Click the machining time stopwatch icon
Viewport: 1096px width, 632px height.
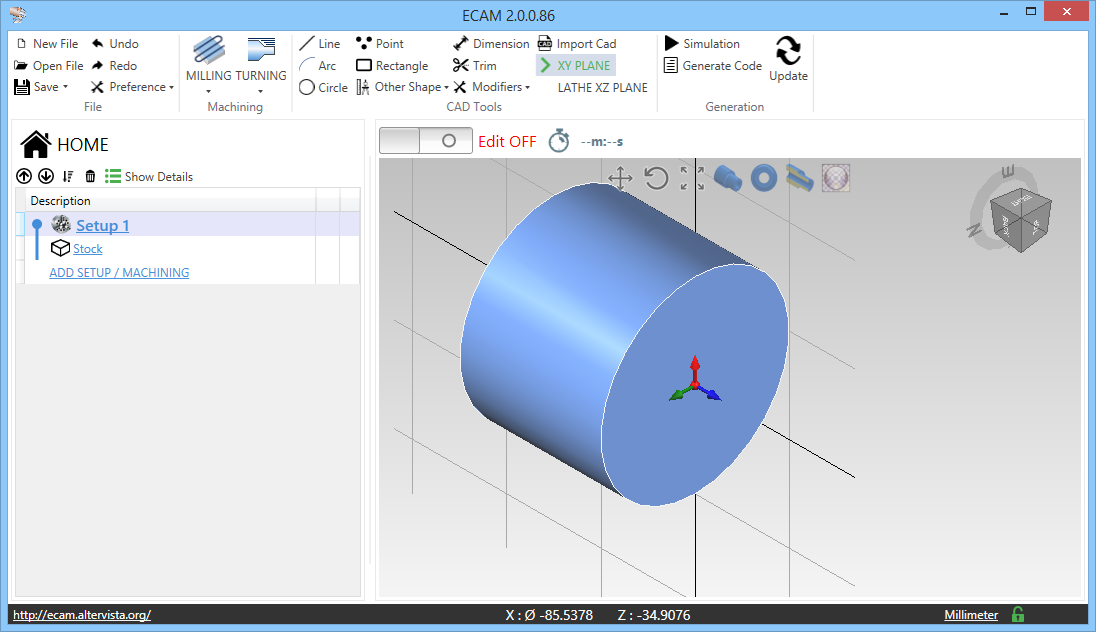[x=558, y=141]
